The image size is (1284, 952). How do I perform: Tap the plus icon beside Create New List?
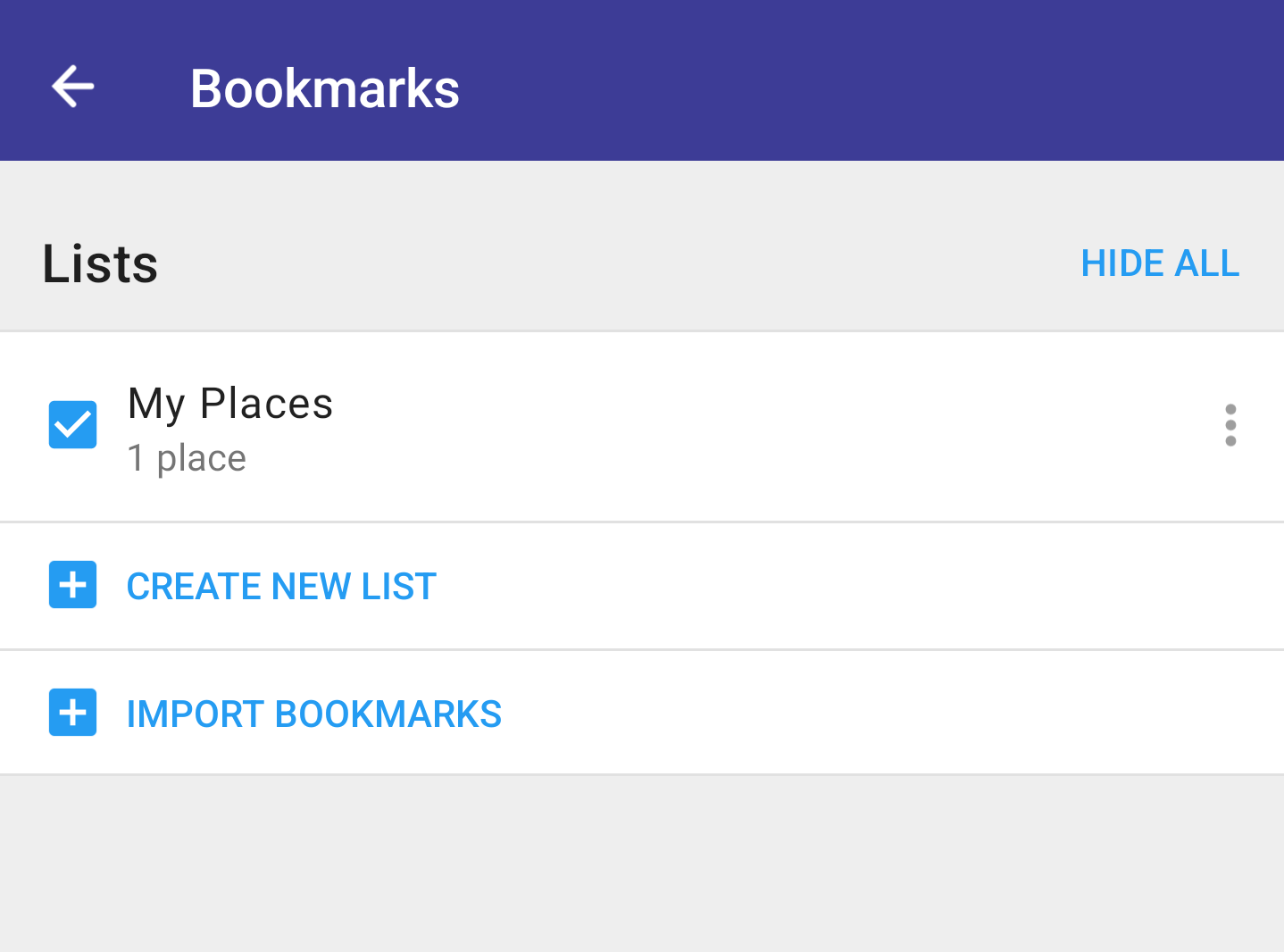pos(72,585)
